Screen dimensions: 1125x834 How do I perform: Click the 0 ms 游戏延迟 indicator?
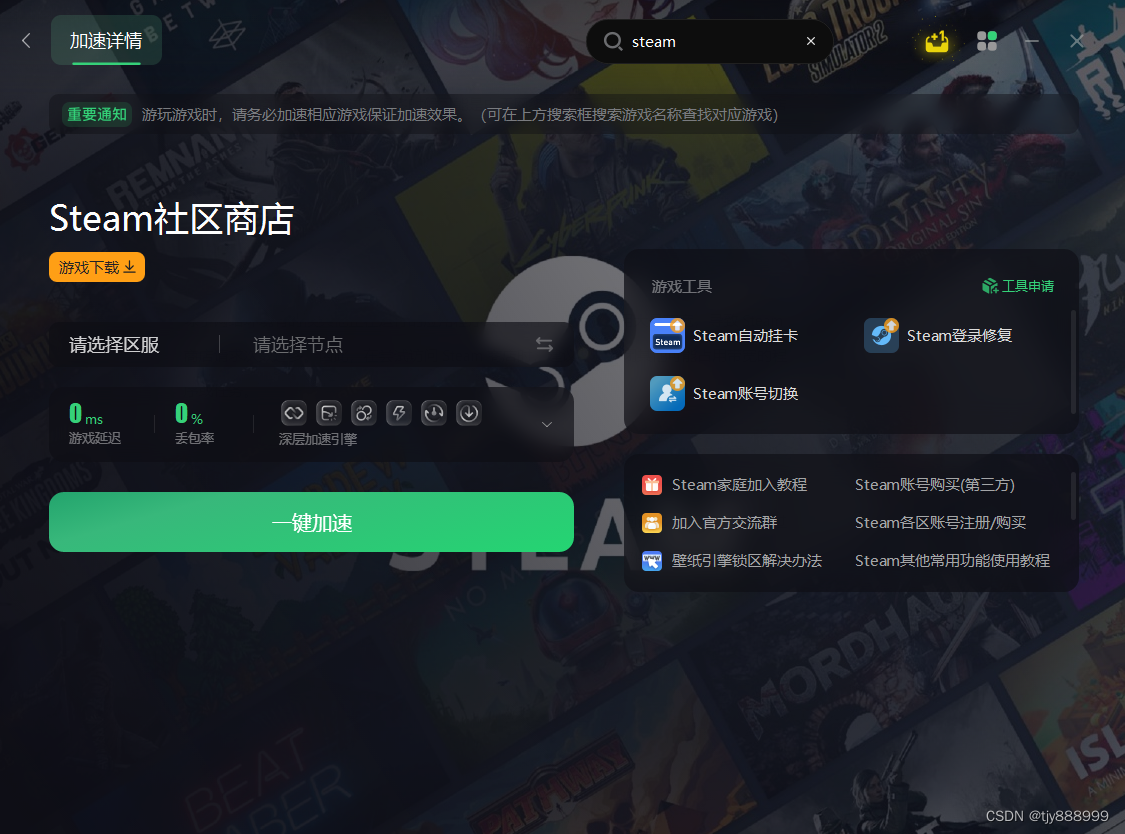(95, 423)
